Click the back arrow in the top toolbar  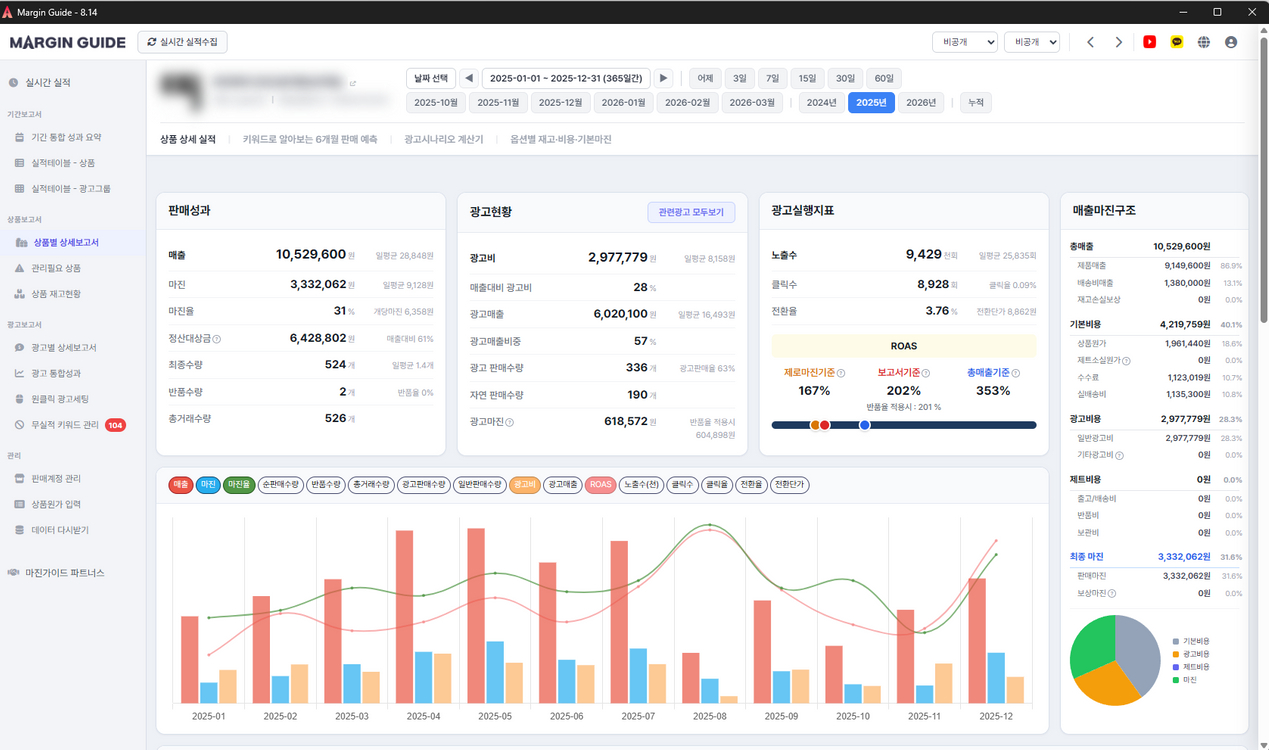pos(1091,42)
